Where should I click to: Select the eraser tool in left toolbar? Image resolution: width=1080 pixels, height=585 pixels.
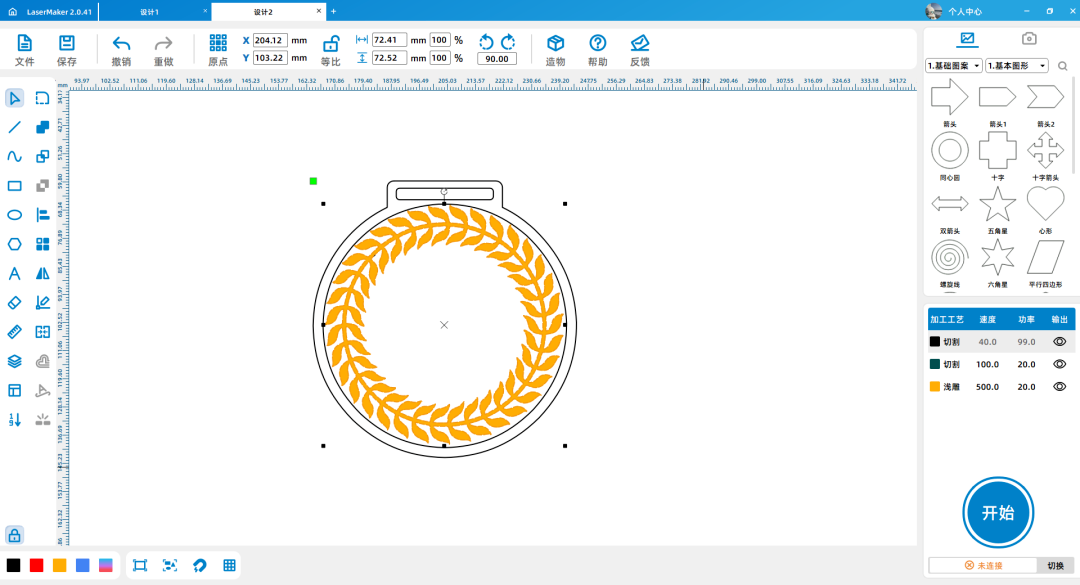pos(15,302)
